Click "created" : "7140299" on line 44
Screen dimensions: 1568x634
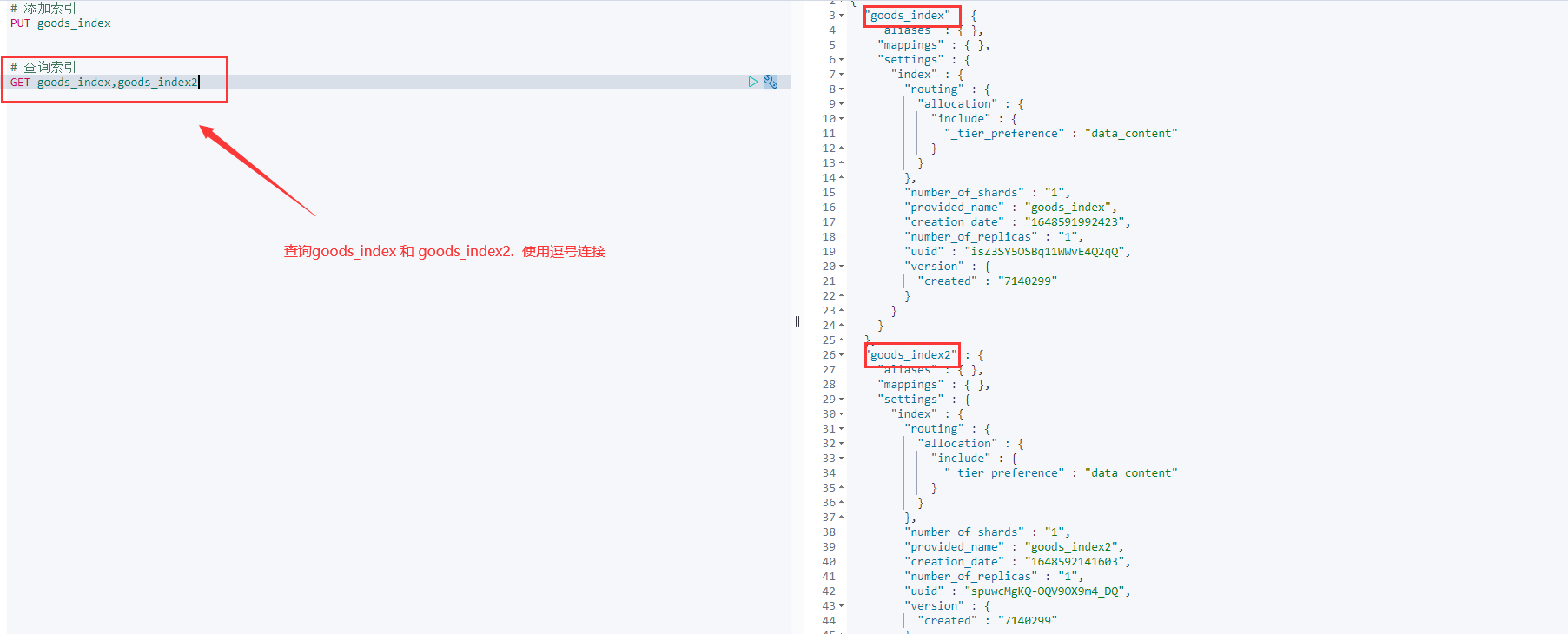988,621
